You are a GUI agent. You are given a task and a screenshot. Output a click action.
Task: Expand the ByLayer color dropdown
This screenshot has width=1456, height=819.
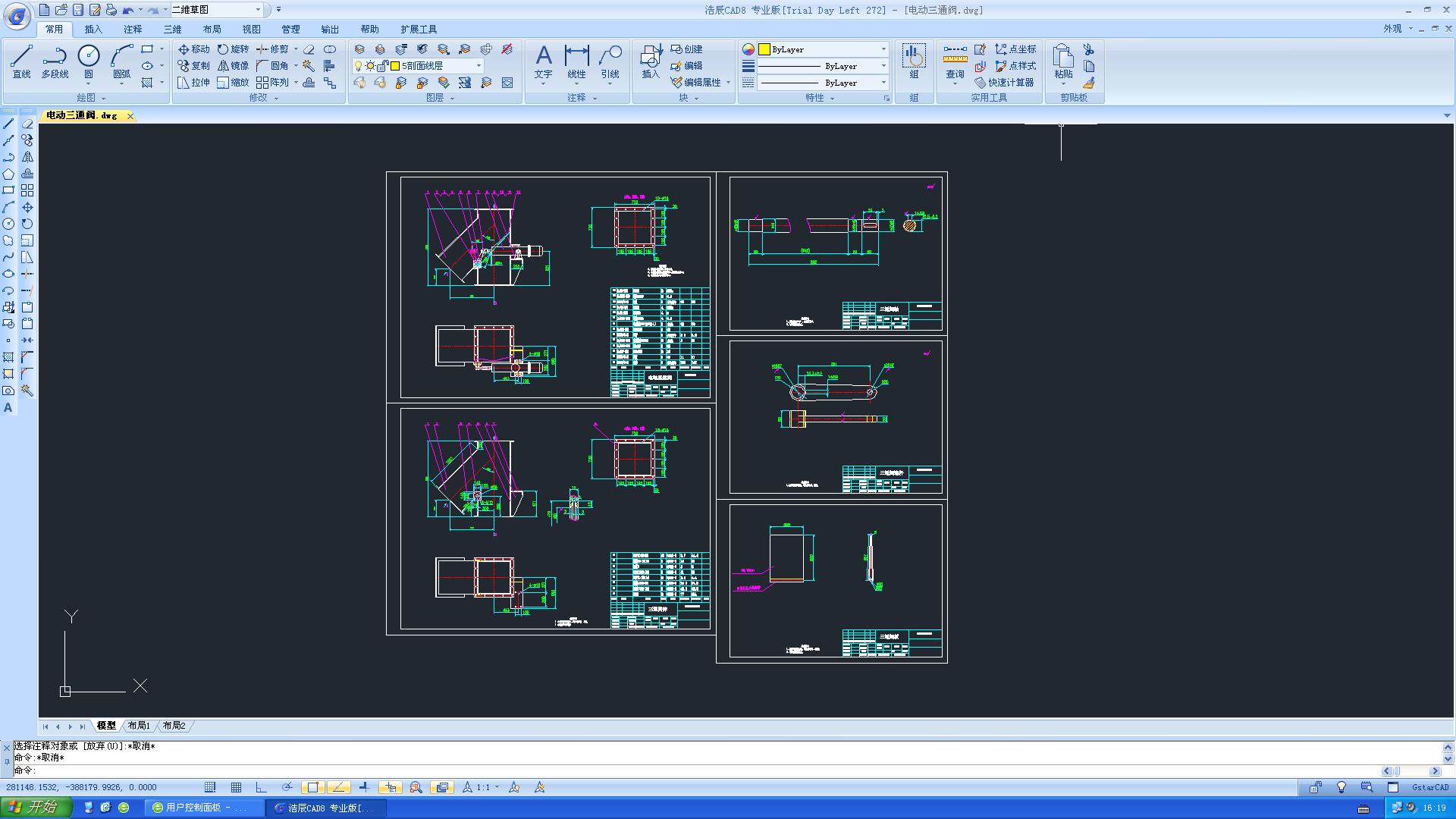click(x=883, y=49)
